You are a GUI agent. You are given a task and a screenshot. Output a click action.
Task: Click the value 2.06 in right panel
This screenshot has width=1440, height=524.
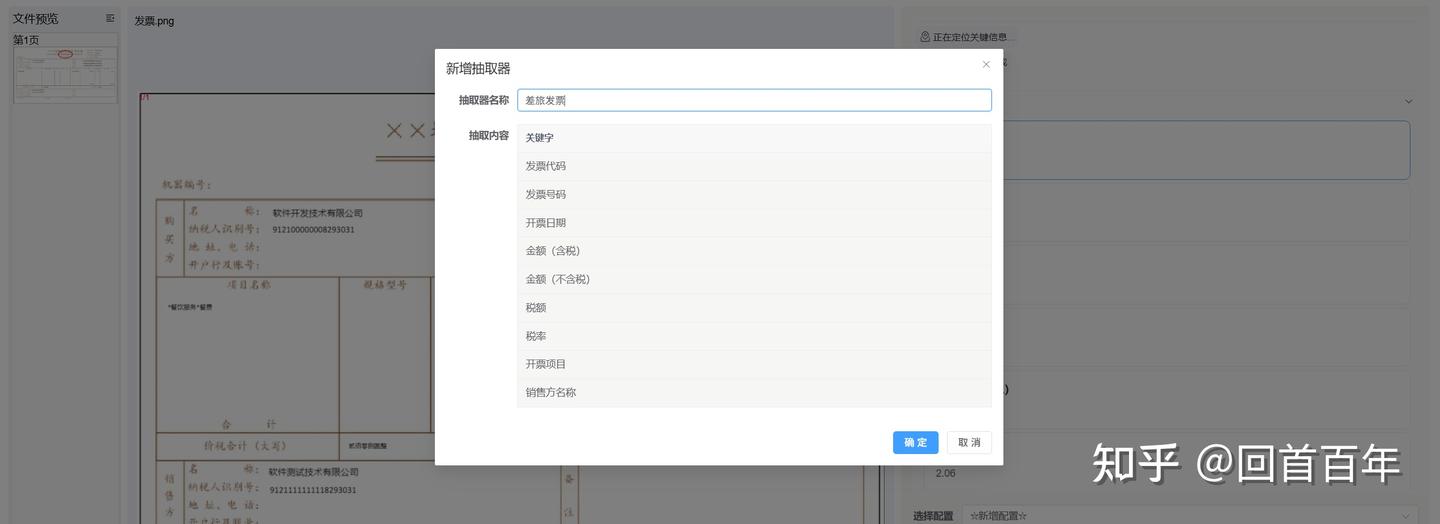click(946, 473)
